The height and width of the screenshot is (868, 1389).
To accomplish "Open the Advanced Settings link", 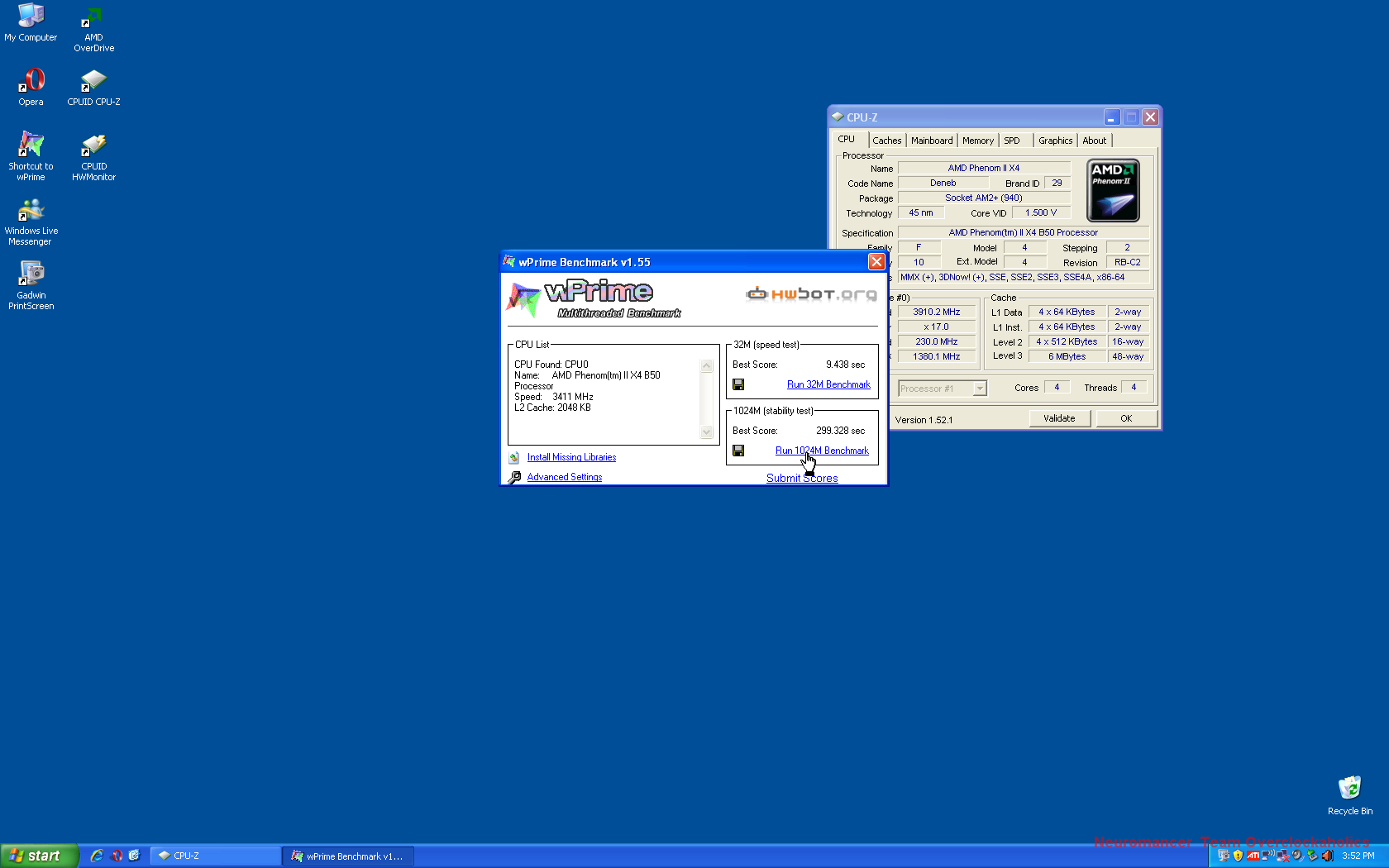I will tap(565, 477).
